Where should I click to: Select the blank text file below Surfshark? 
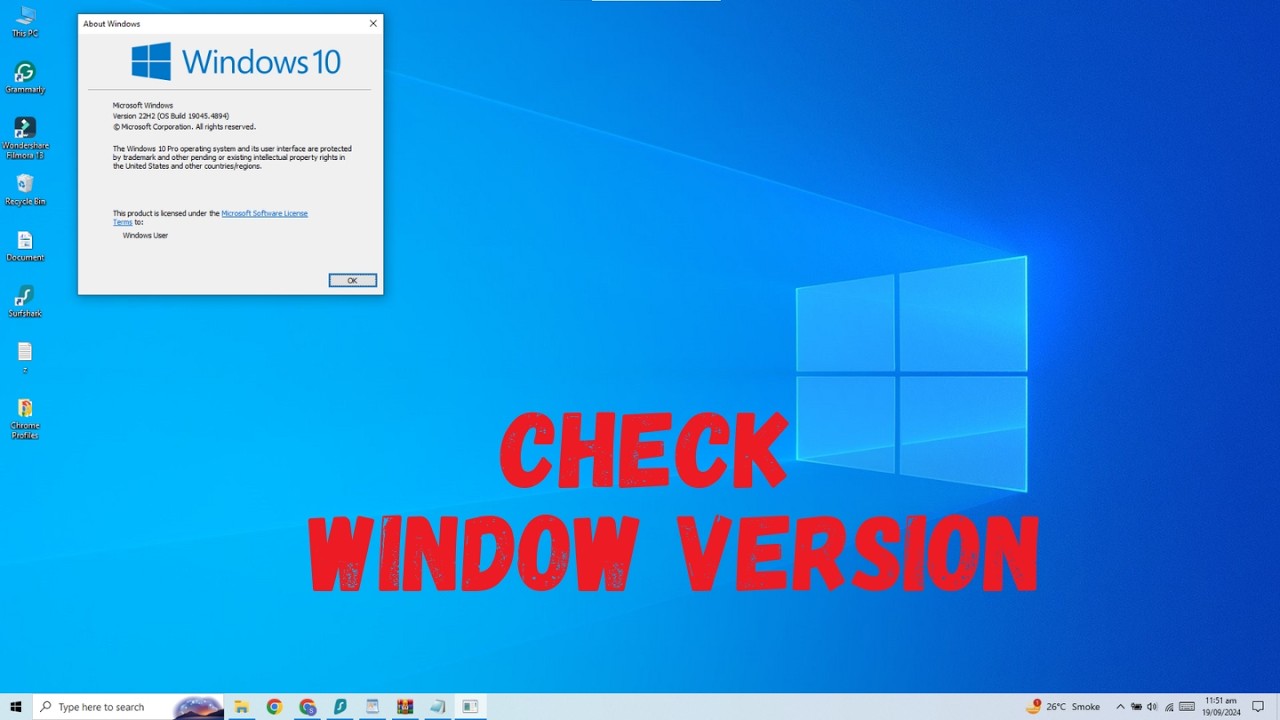point(25,357)
